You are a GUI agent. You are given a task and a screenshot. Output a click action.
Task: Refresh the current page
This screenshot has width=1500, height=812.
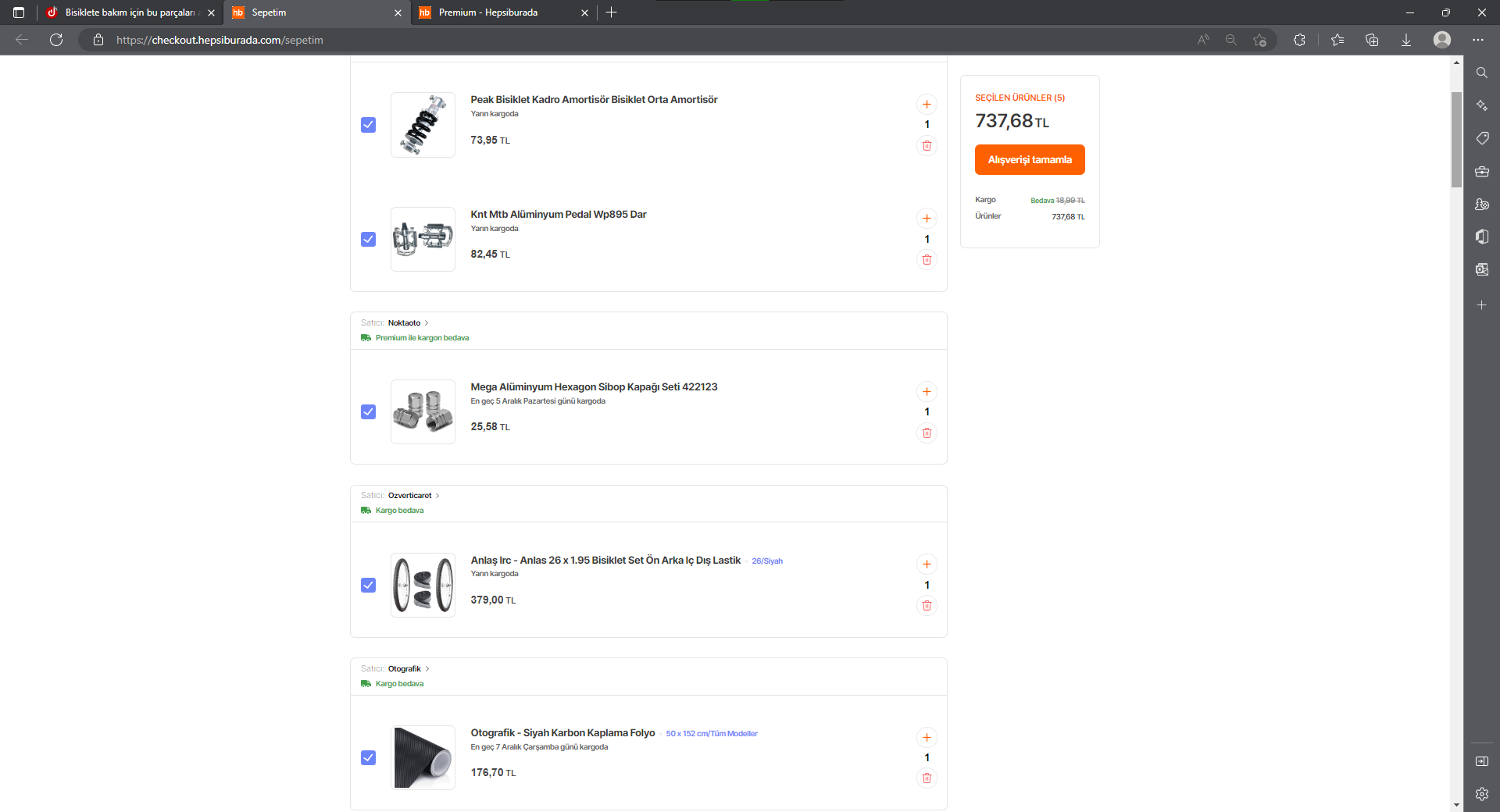(x=56, y=40)
